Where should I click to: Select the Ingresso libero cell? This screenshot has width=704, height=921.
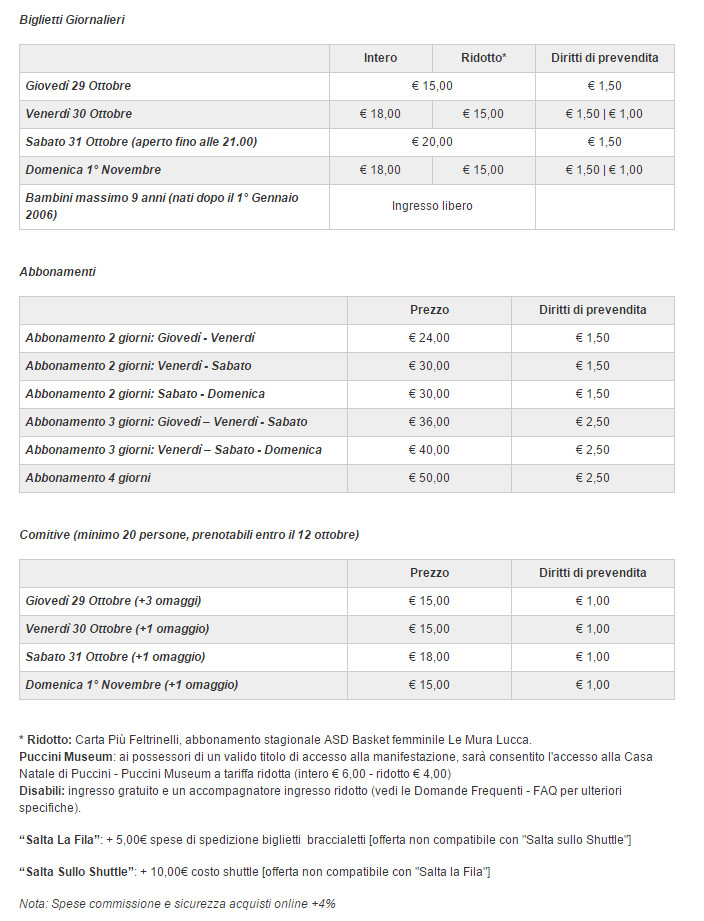click(x=432, y=206)
